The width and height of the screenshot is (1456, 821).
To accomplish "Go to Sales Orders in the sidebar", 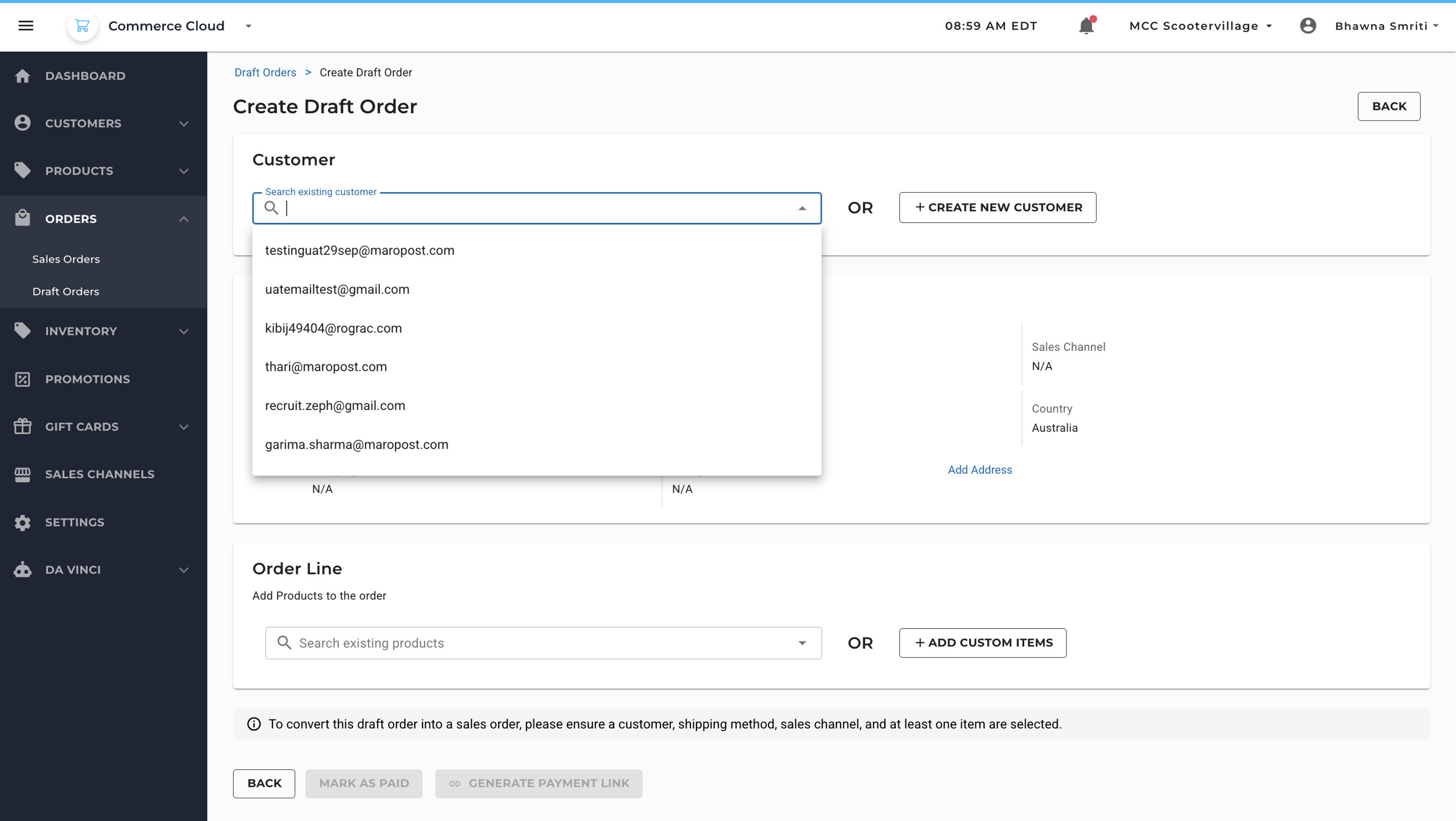I will pos(65,259).
